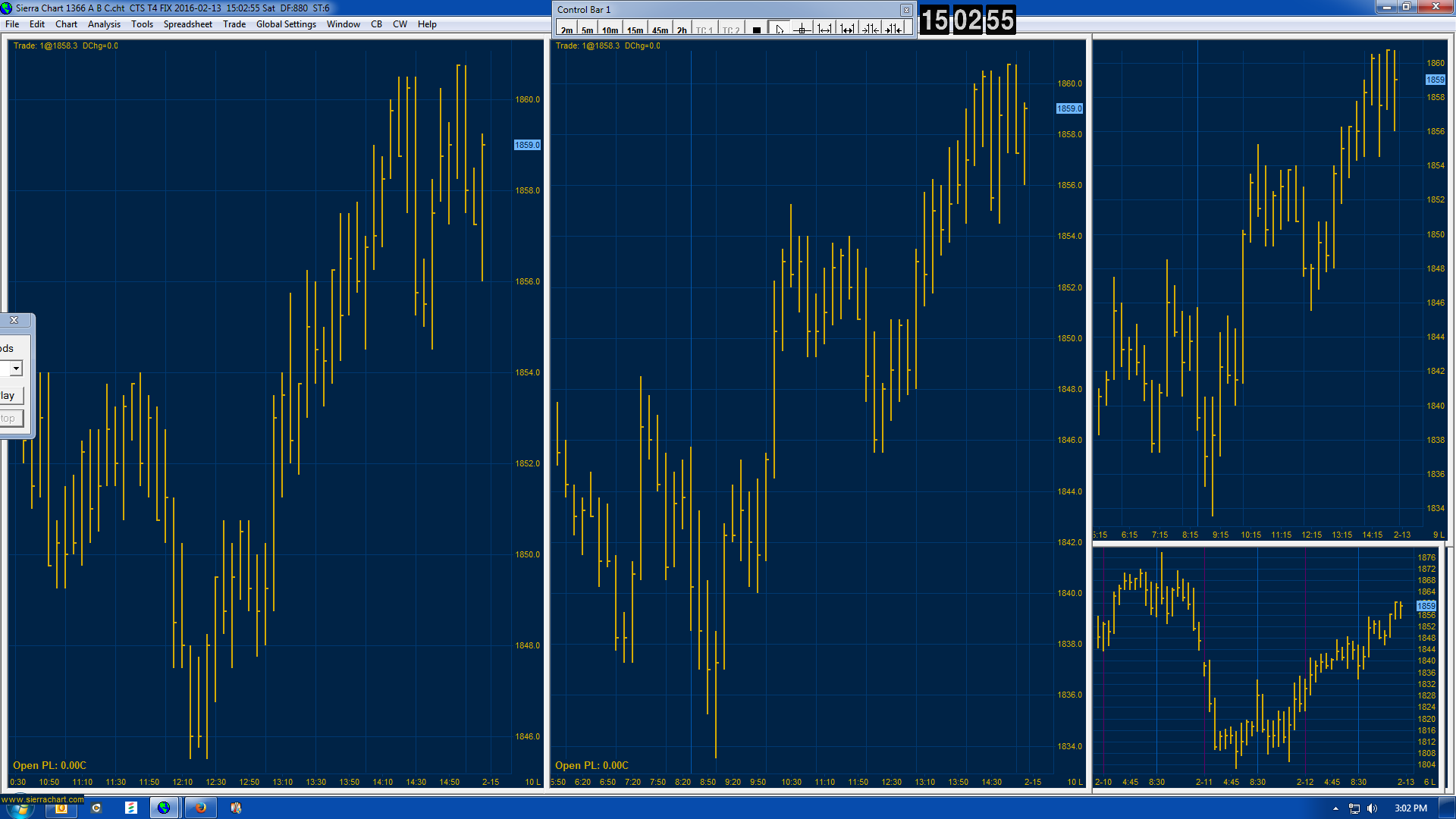Image resolution: width=1456 pixels, height=819 pixels.
Task: Click the volume speaker tray icon
Action: click(x=1372, y=808)
